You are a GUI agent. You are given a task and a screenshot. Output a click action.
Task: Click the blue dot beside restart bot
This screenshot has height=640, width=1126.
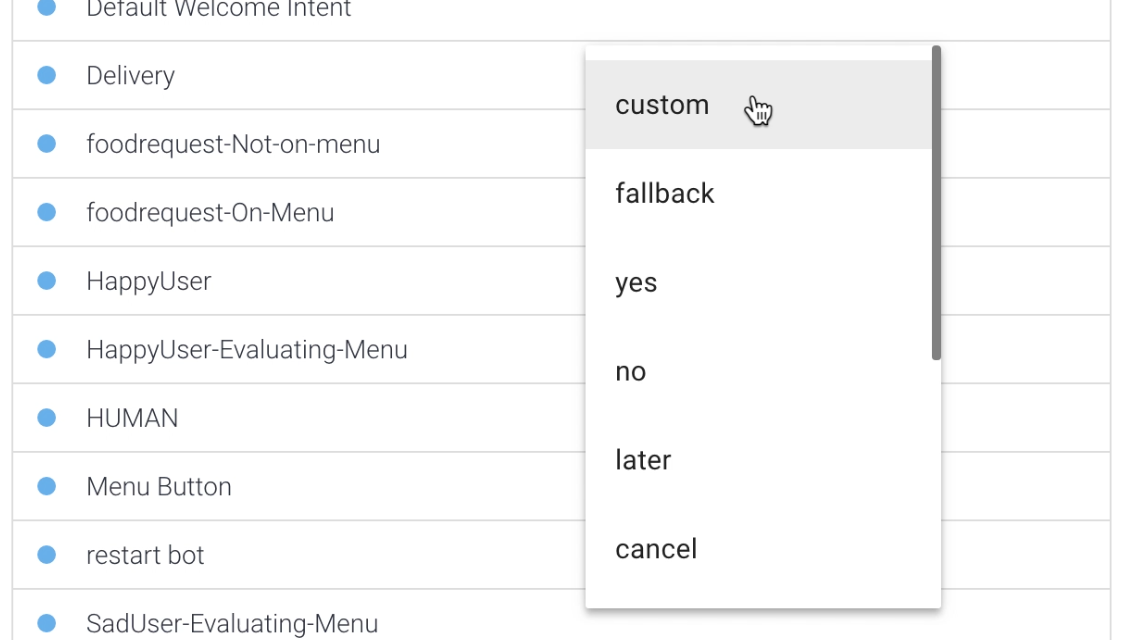46,555
